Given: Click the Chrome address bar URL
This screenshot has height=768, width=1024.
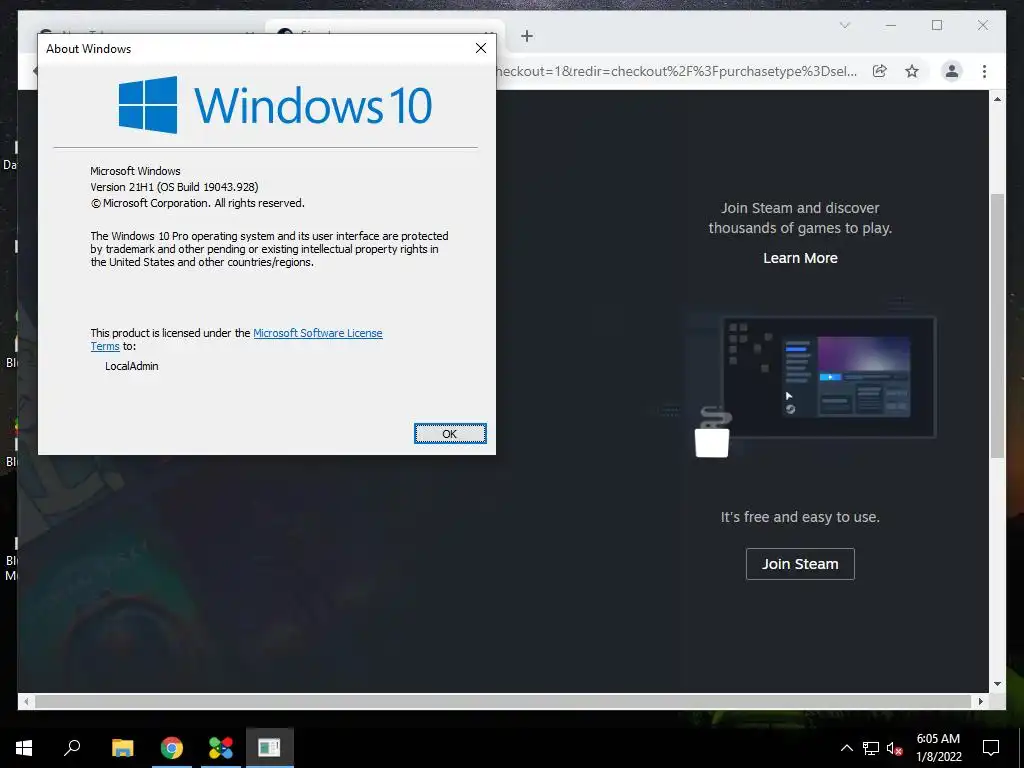Looking at the screenshot, I should tap(677, 71).
